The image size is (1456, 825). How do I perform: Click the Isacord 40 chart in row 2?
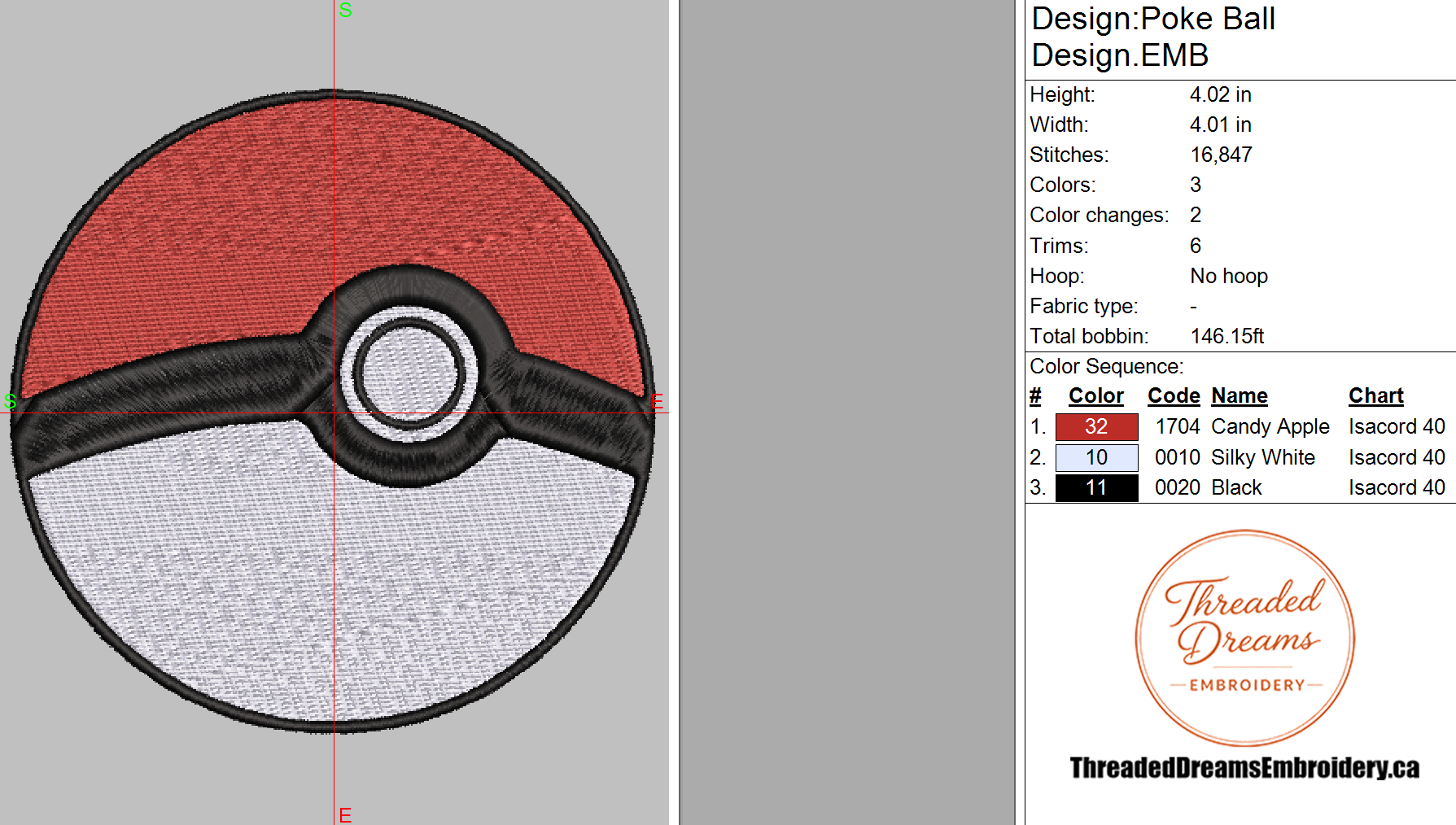pos(1397,457)
